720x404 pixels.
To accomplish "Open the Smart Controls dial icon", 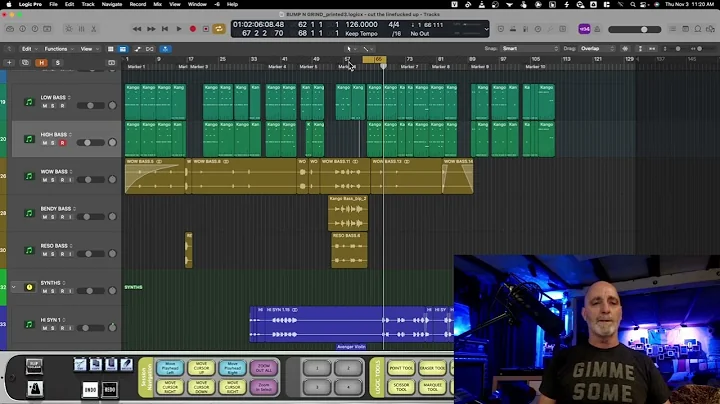I will (x=69, y=29).
